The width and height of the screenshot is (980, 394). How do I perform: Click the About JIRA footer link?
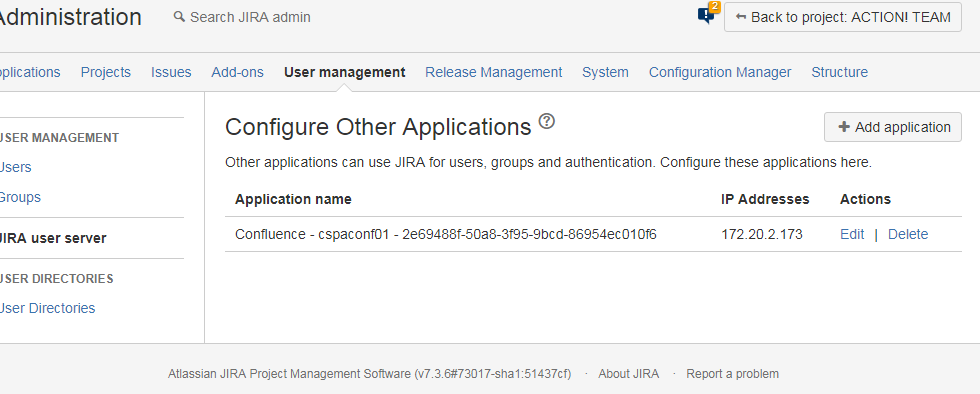[x=628, y=374]
